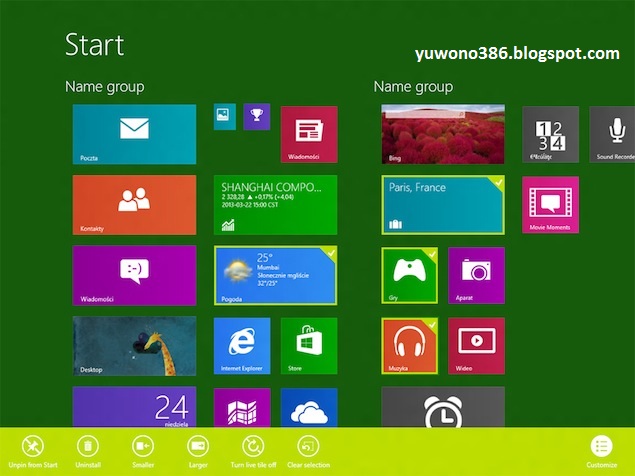Click the Uninstall button
This screenshot has width=635, height=476.
[88, 452]
